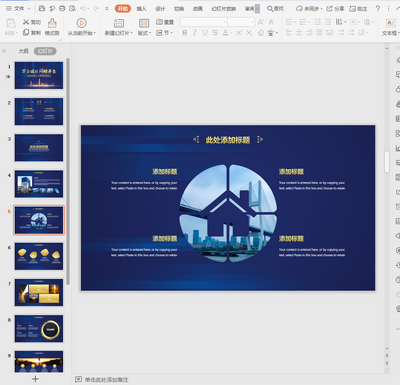
Task: Click the help question mark icon
Action: [378, 8]
